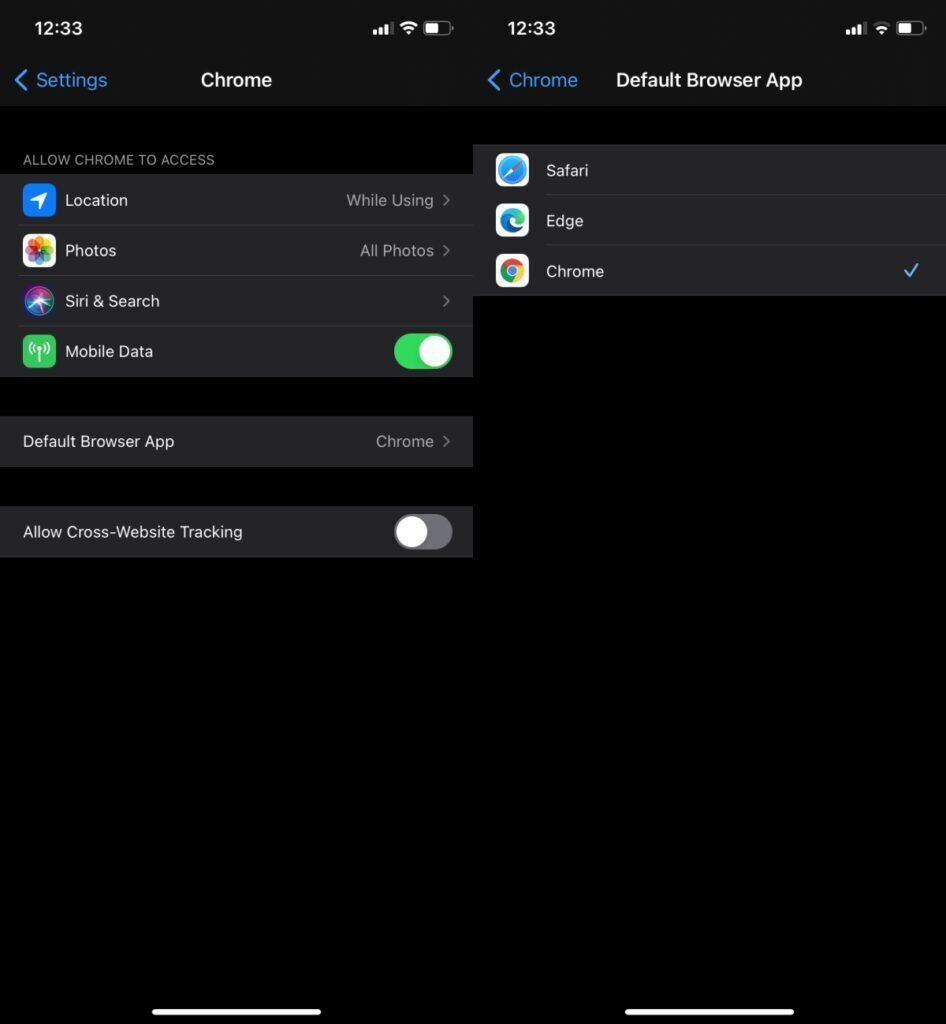Viewport: 946px width, 1024px height.
Task: Click the Mobile Data antenna icon
Action: [39, 351]
